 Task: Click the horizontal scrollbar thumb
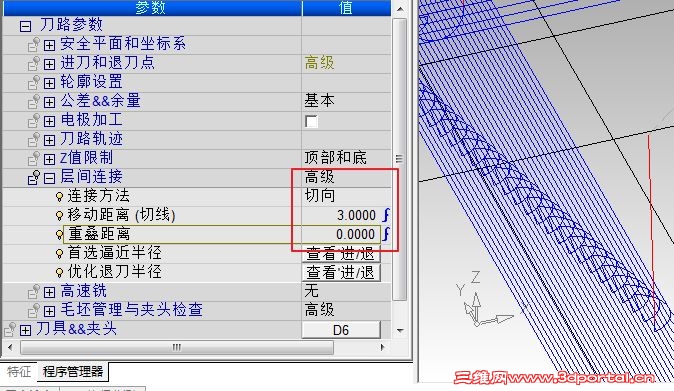coord(177,347)
